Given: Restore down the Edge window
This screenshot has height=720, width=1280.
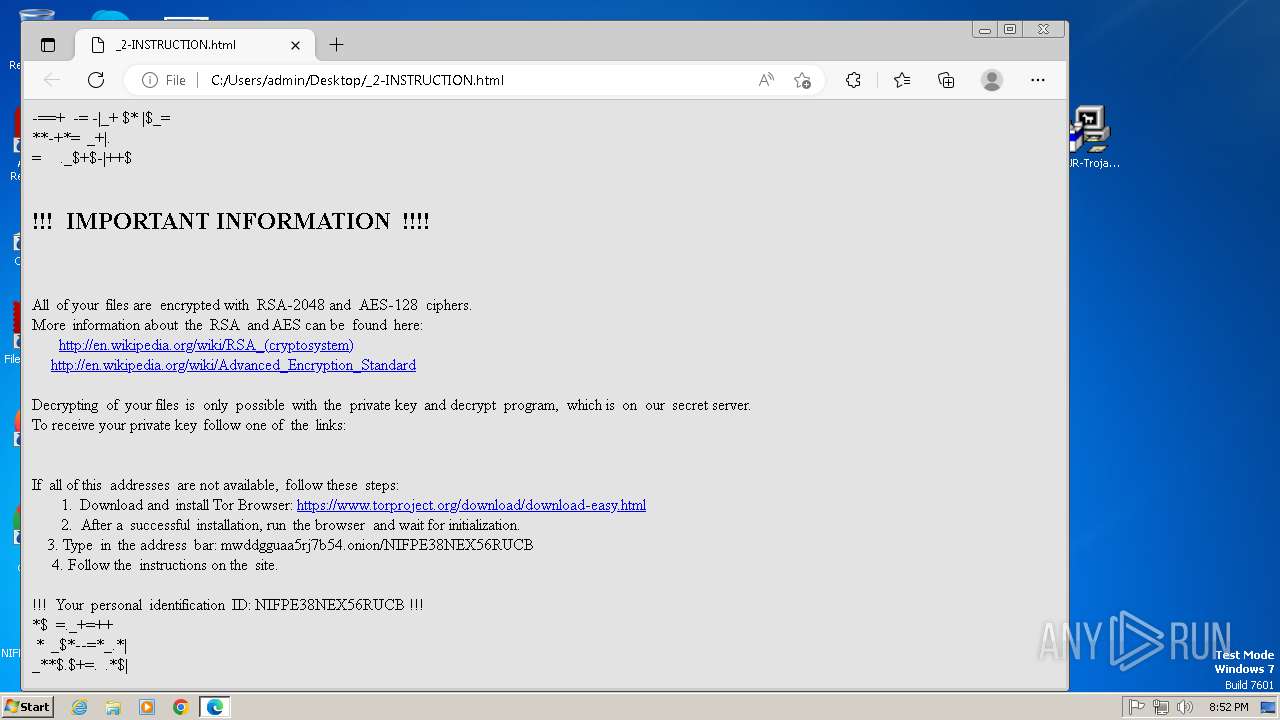Looking at the screenshot, I should [x=1010, y=30].
